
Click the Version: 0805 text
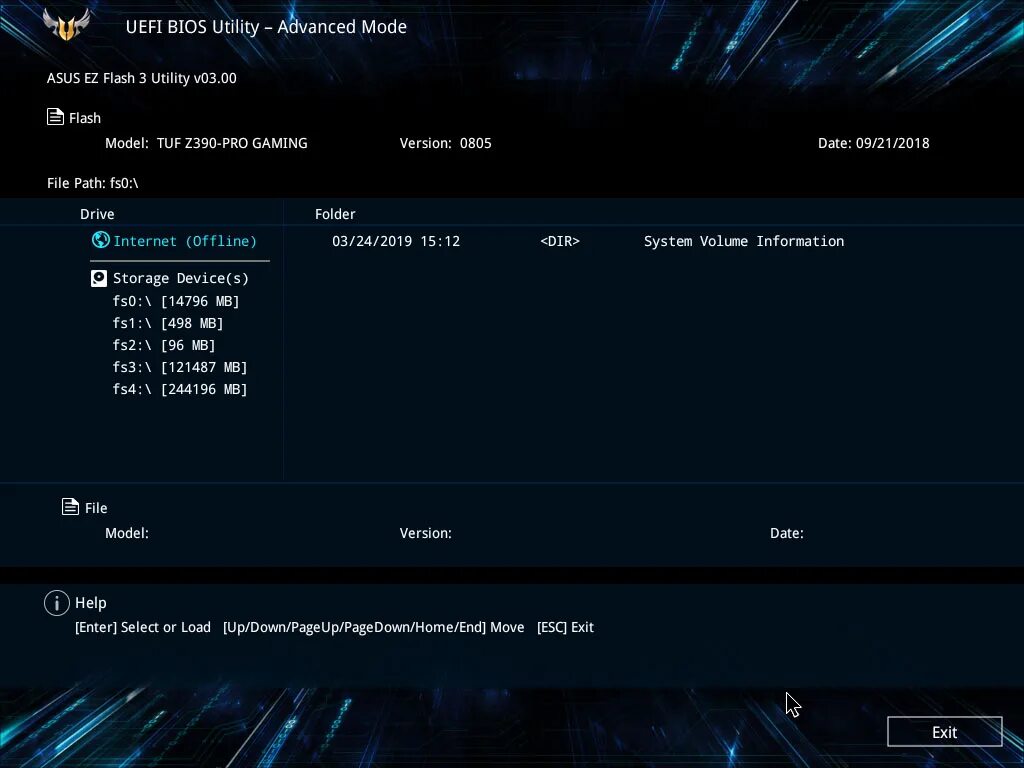(x=445, y=143)
